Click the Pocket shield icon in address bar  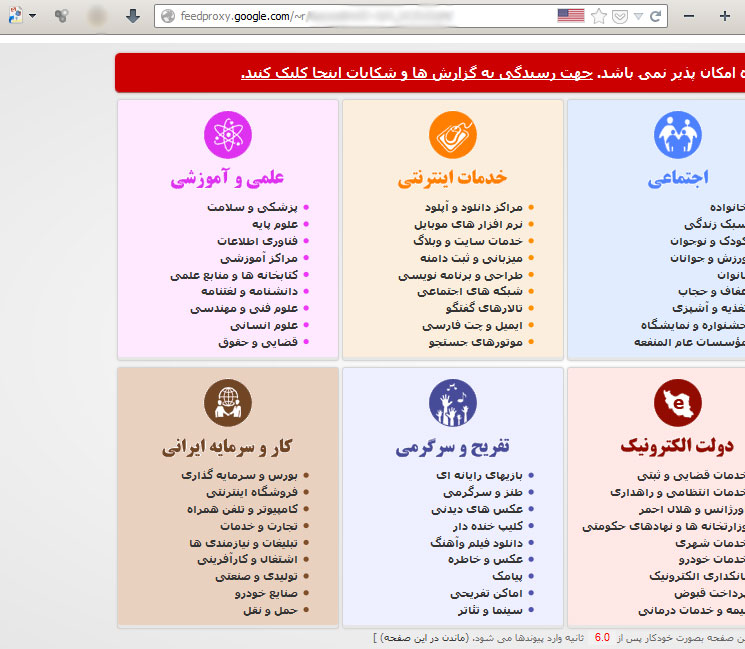(620, 17)
